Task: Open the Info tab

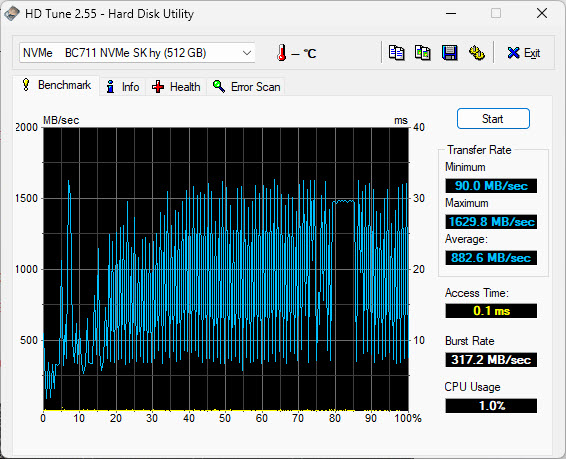Action: (122, 87)
